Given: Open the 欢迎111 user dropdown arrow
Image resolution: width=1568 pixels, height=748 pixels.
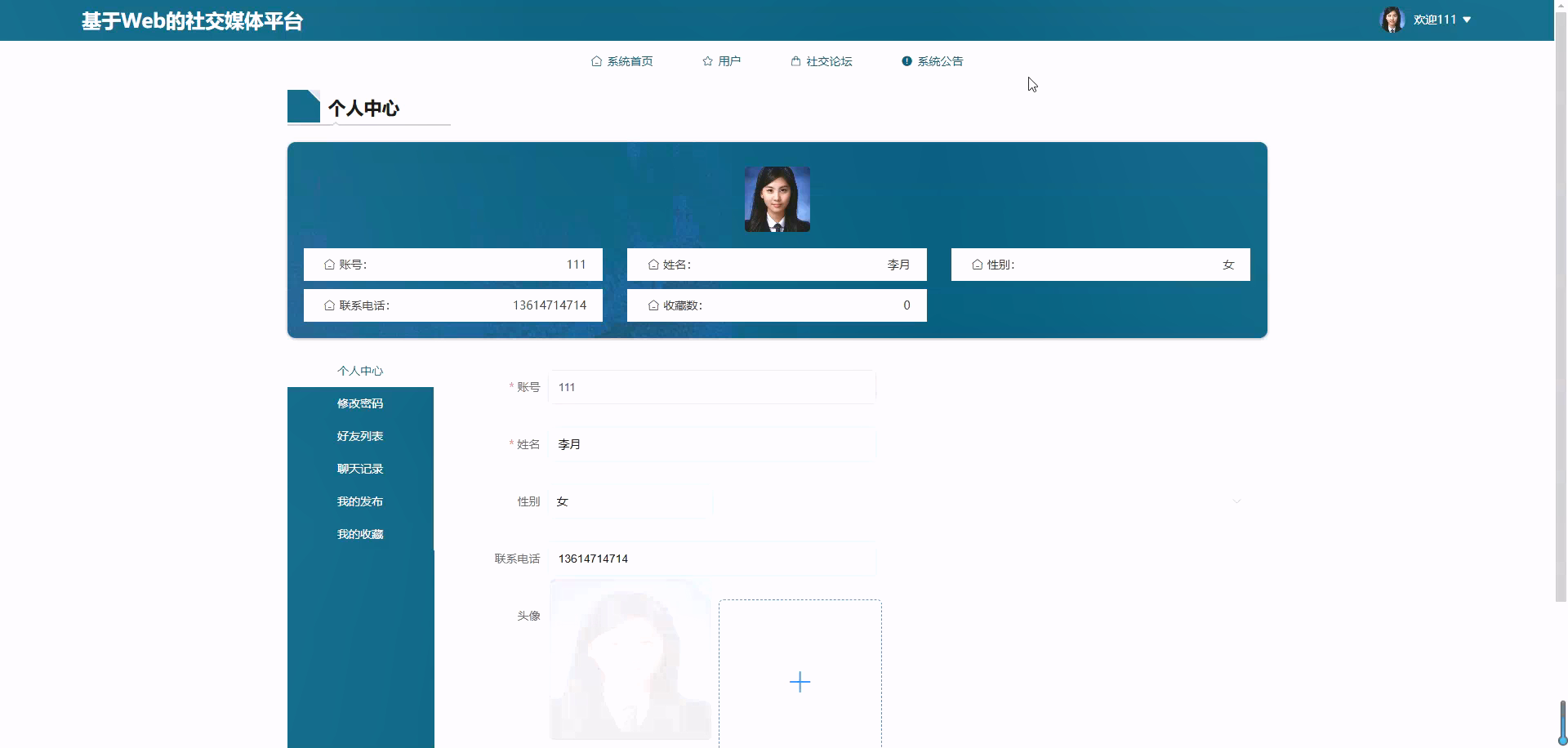Looking at the screenshot, I should point(1467,20).
